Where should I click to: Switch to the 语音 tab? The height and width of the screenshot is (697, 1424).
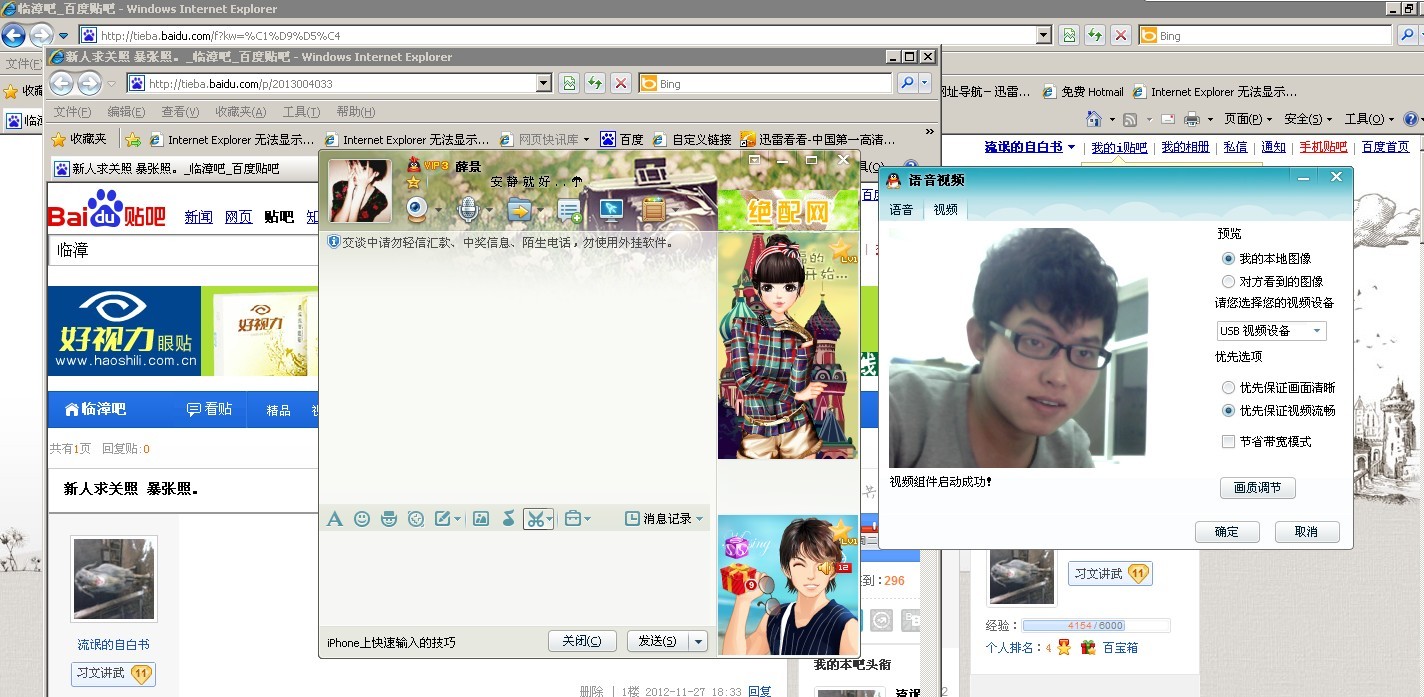click(x=901, y=210)
